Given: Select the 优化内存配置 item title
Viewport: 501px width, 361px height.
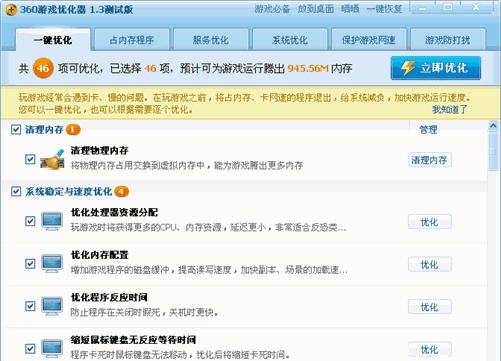Looking at the screenshot, I should point(99,255).
